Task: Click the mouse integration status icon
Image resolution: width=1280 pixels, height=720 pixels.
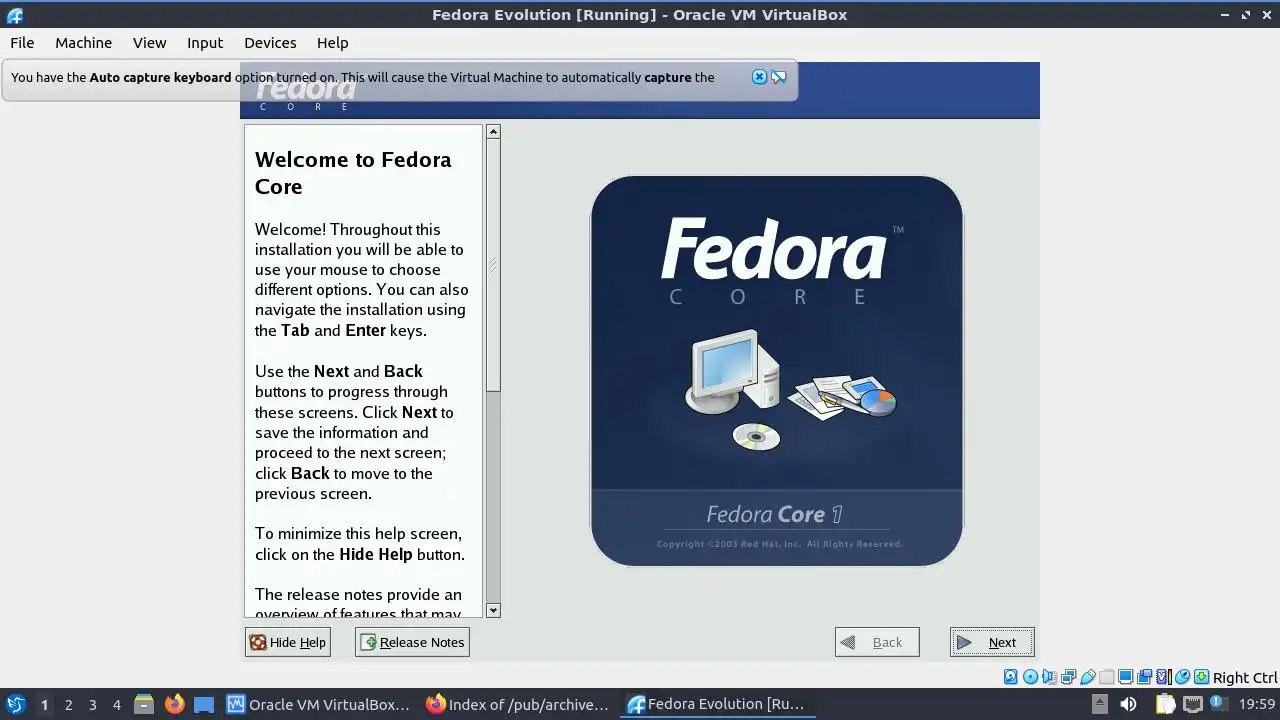Action: 1182,677
